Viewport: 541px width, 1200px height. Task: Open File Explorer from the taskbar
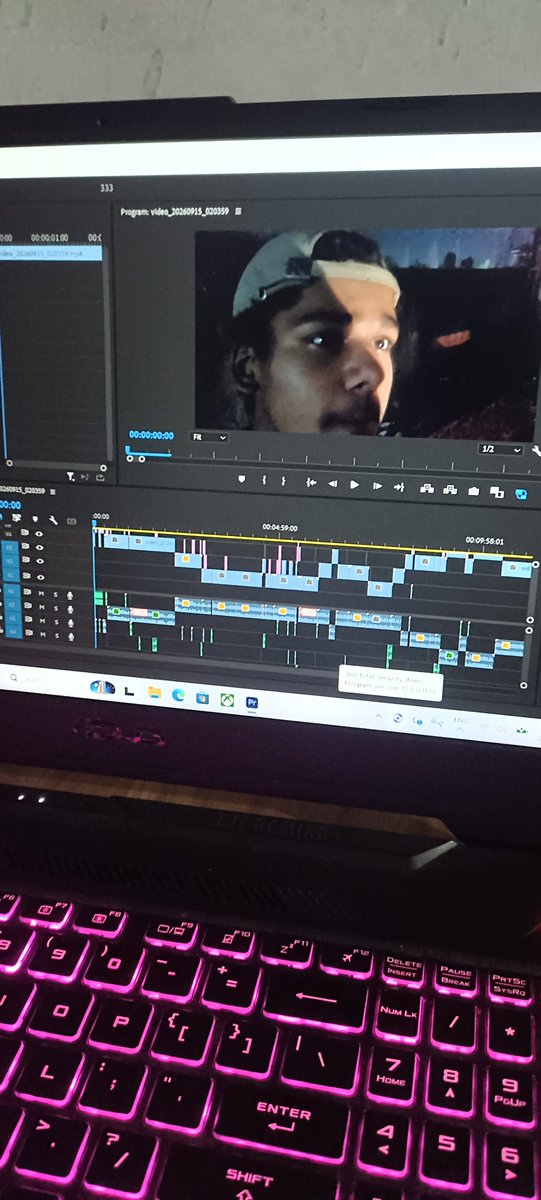tap(154, 692)
